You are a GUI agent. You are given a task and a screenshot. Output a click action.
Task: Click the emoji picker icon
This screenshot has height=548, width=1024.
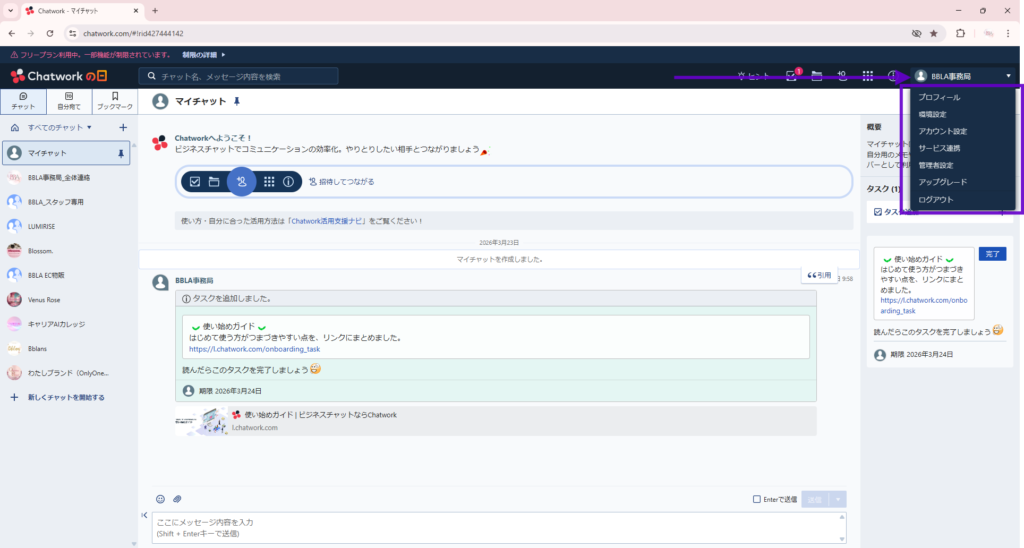160,499
